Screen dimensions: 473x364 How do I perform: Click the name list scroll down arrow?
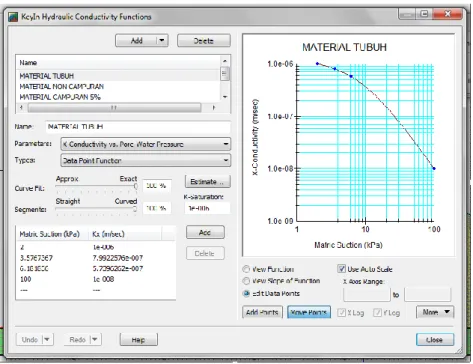pos(225,97)
